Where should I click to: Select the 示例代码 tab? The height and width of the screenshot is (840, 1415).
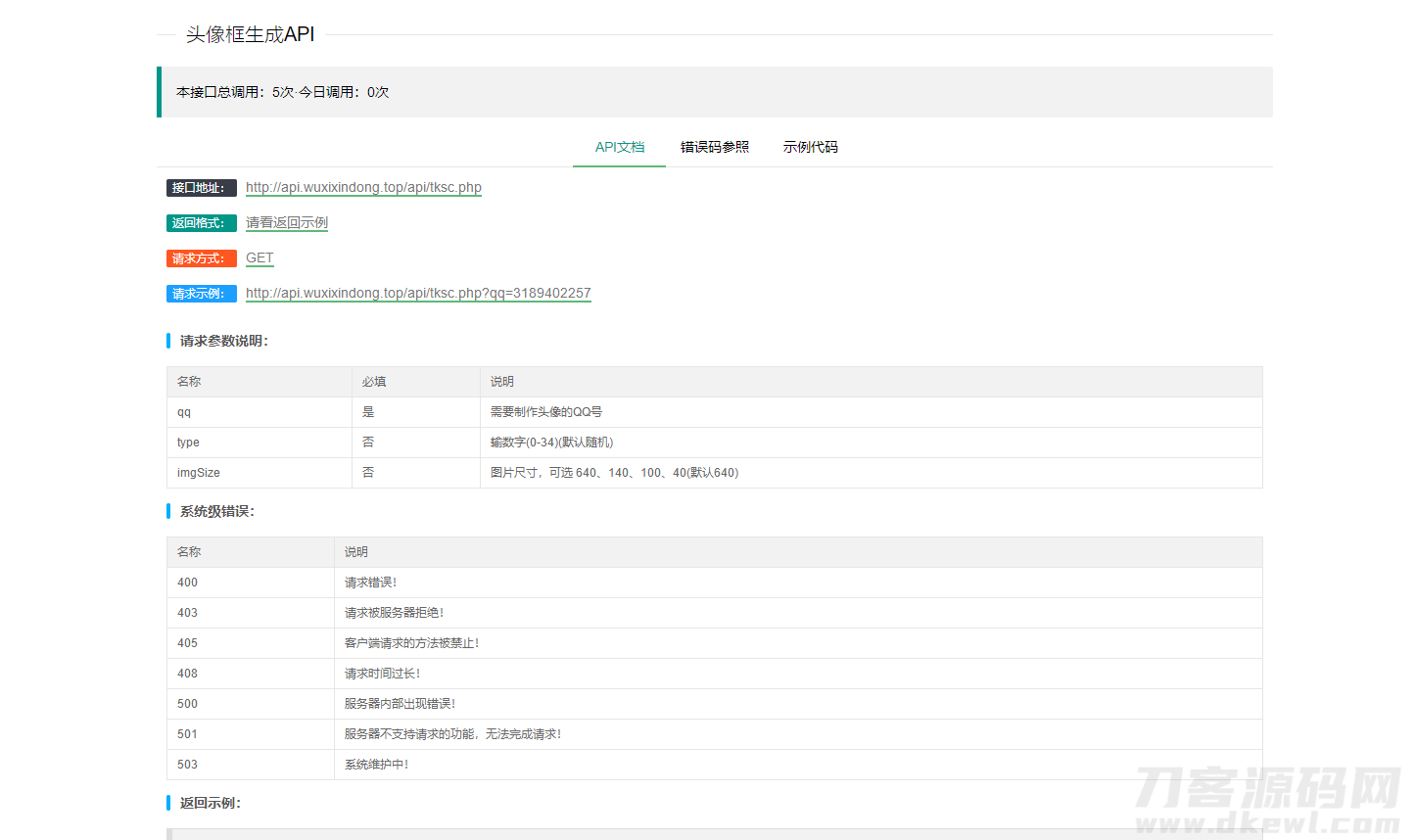pyautogui.click(x=810, y=147)
